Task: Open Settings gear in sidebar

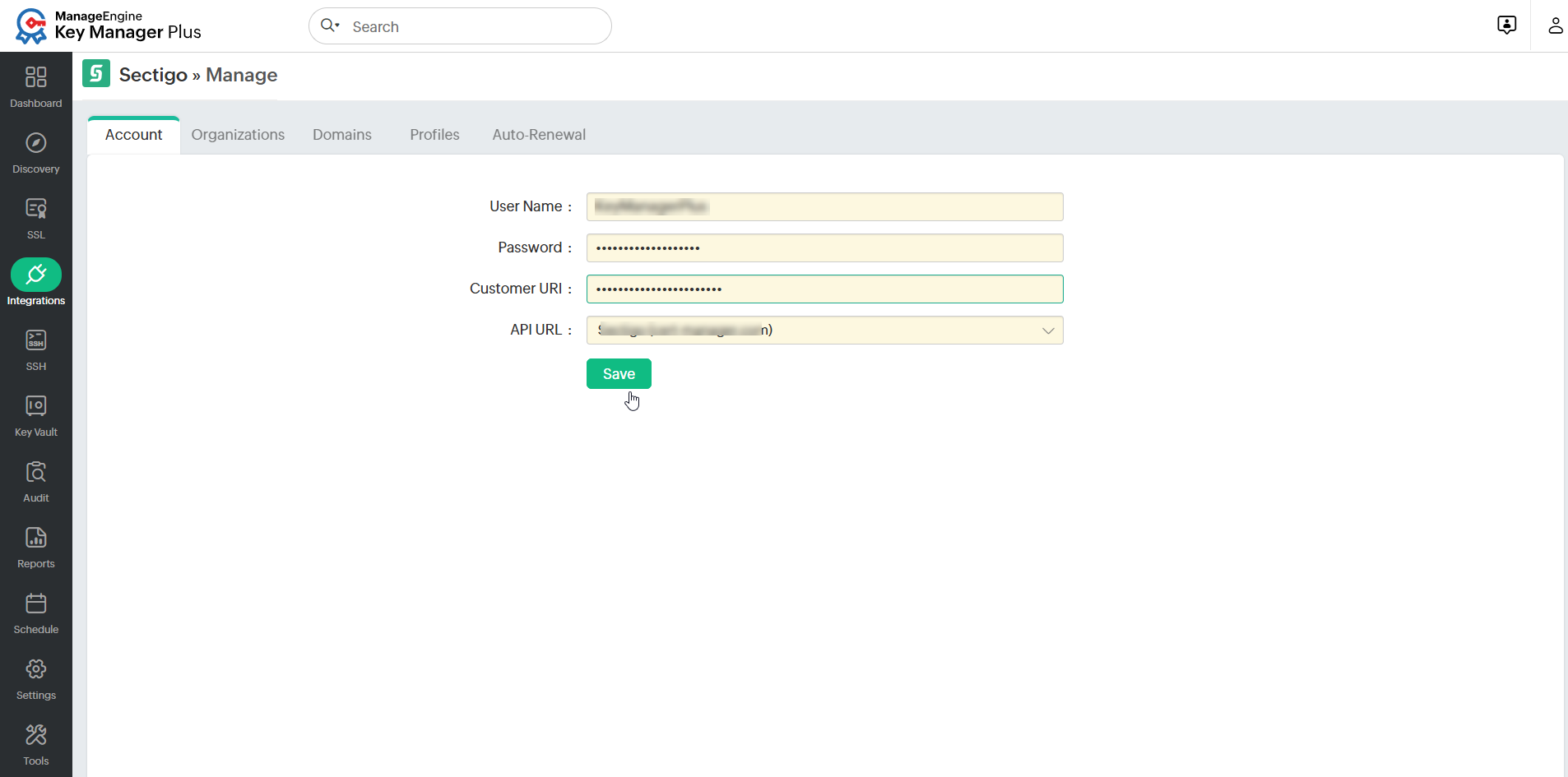Action: [36, 678]
